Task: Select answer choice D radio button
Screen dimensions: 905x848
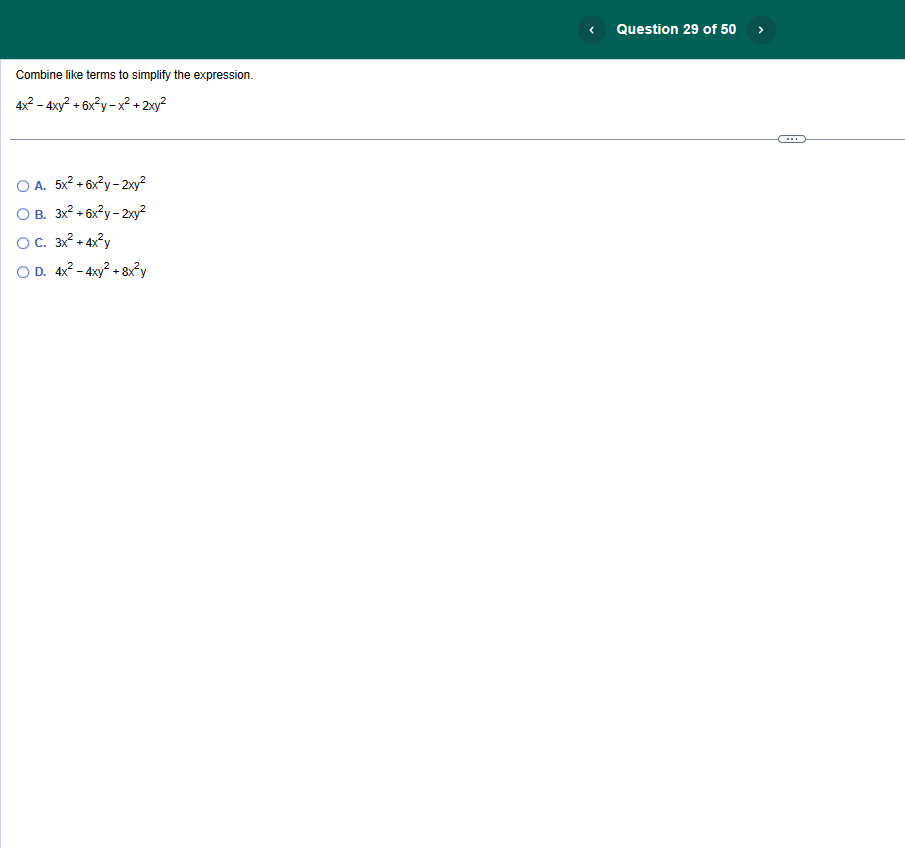Action: point(22,271)
